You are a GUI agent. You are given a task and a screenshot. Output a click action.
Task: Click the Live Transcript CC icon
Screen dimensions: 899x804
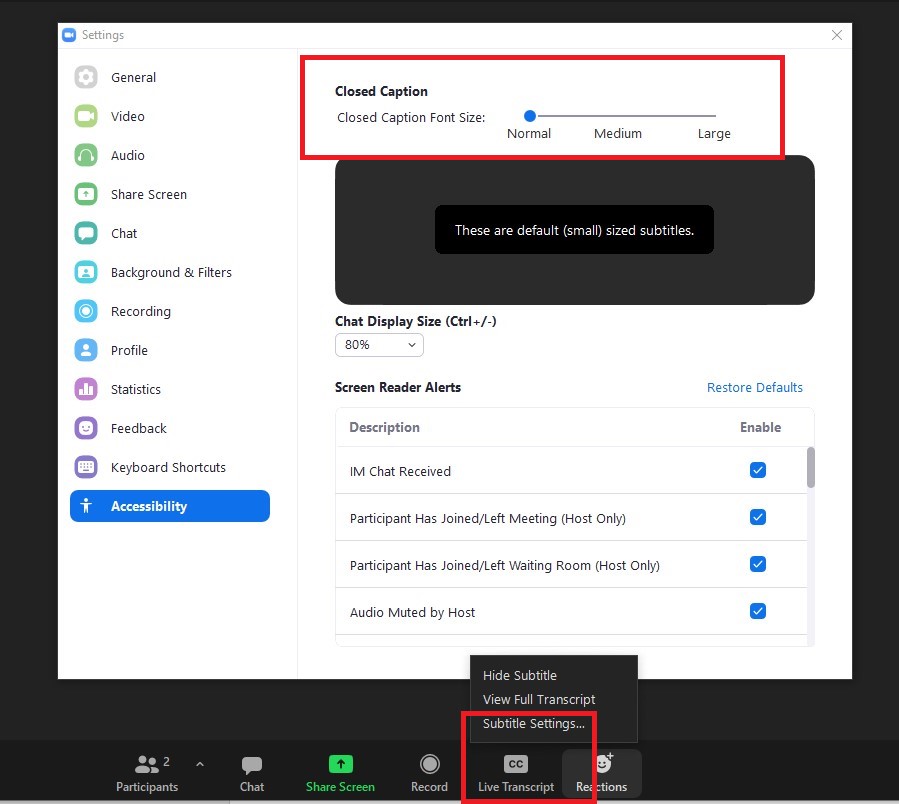pos(515,764)
